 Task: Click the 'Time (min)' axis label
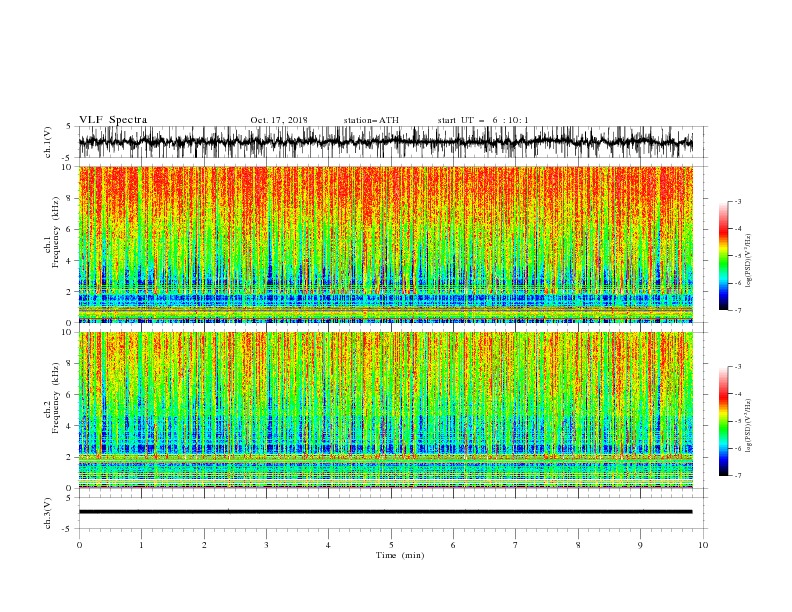pos(400,555)
